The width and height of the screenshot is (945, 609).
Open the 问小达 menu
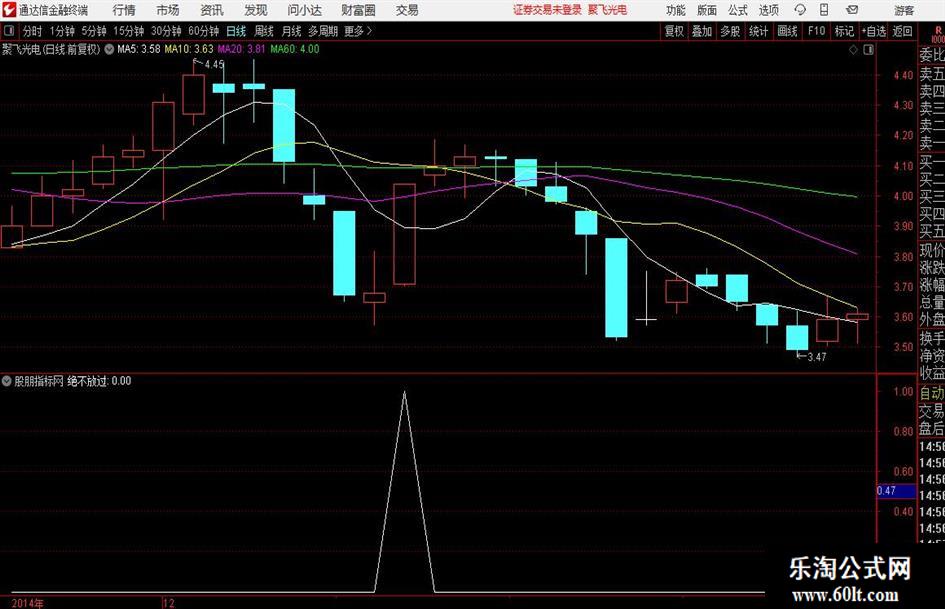[x=304, y=10]
